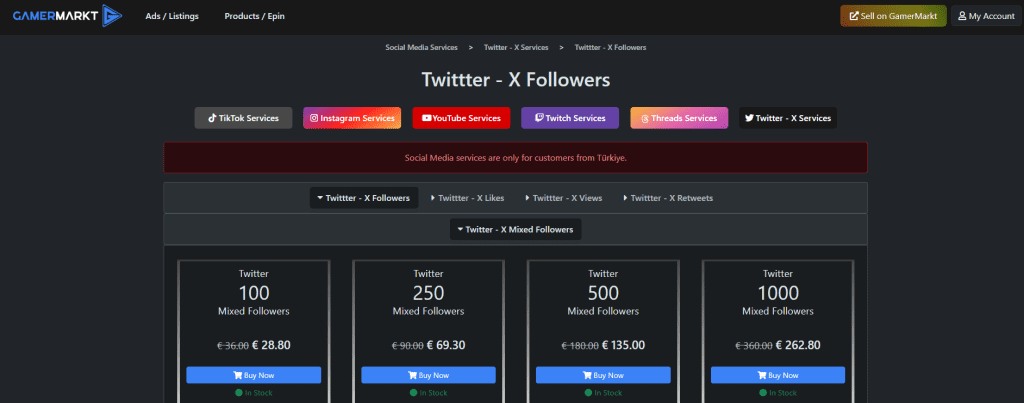Viewport: 1024px width, 403px height.
Task: Click the 500 quantity number
Action: pos(603,293)
